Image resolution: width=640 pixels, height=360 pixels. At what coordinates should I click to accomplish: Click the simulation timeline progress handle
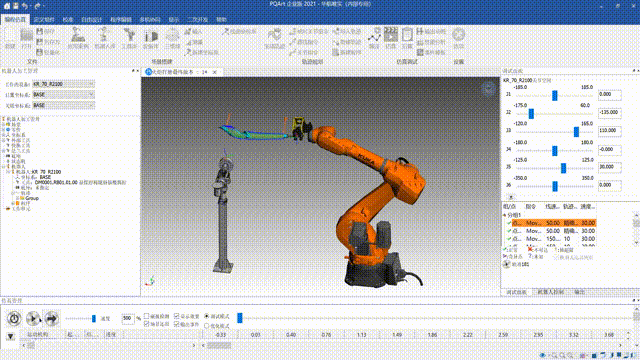pos(240,318)
